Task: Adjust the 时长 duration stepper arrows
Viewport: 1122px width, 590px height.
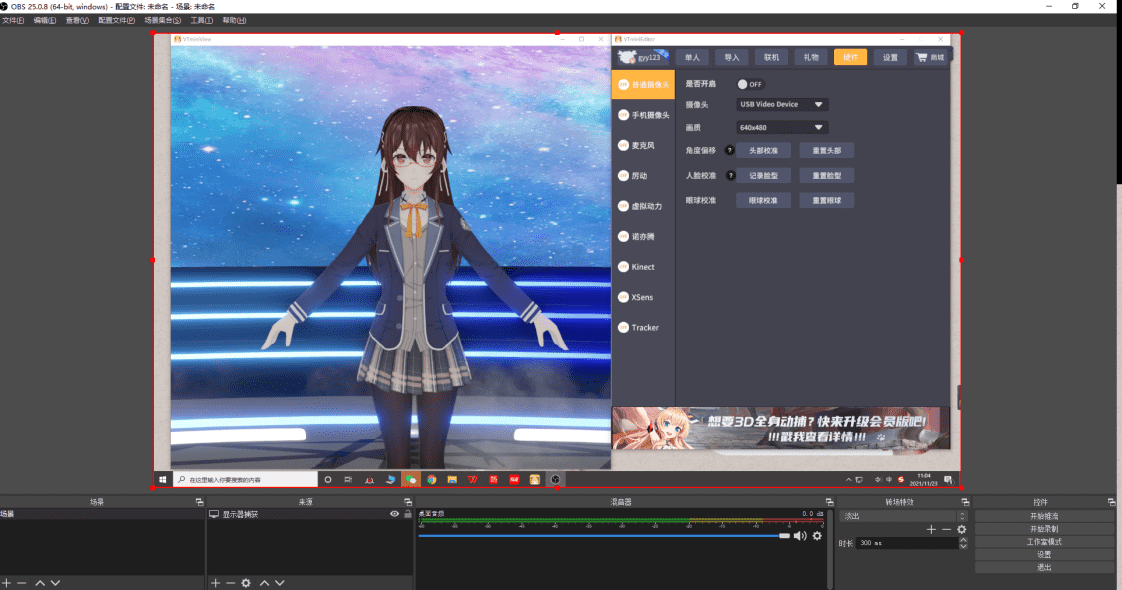Action: coord(963,543)
